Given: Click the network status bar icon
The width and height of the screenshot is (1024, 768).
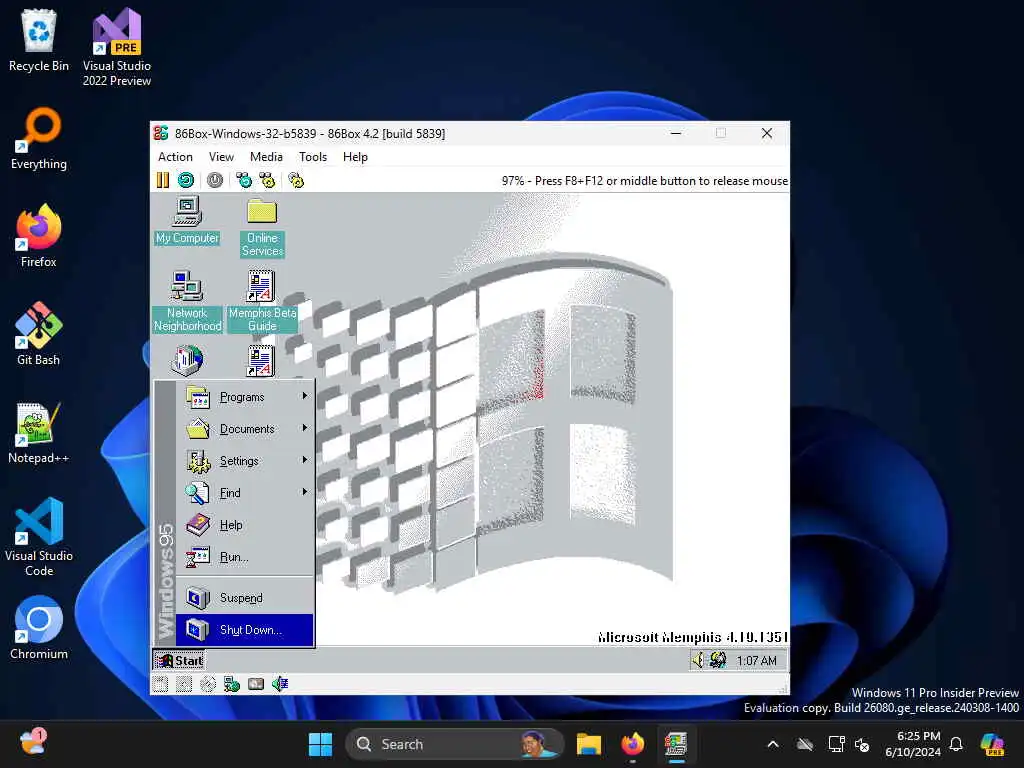Looking at the screenshot, I should 232,684.
